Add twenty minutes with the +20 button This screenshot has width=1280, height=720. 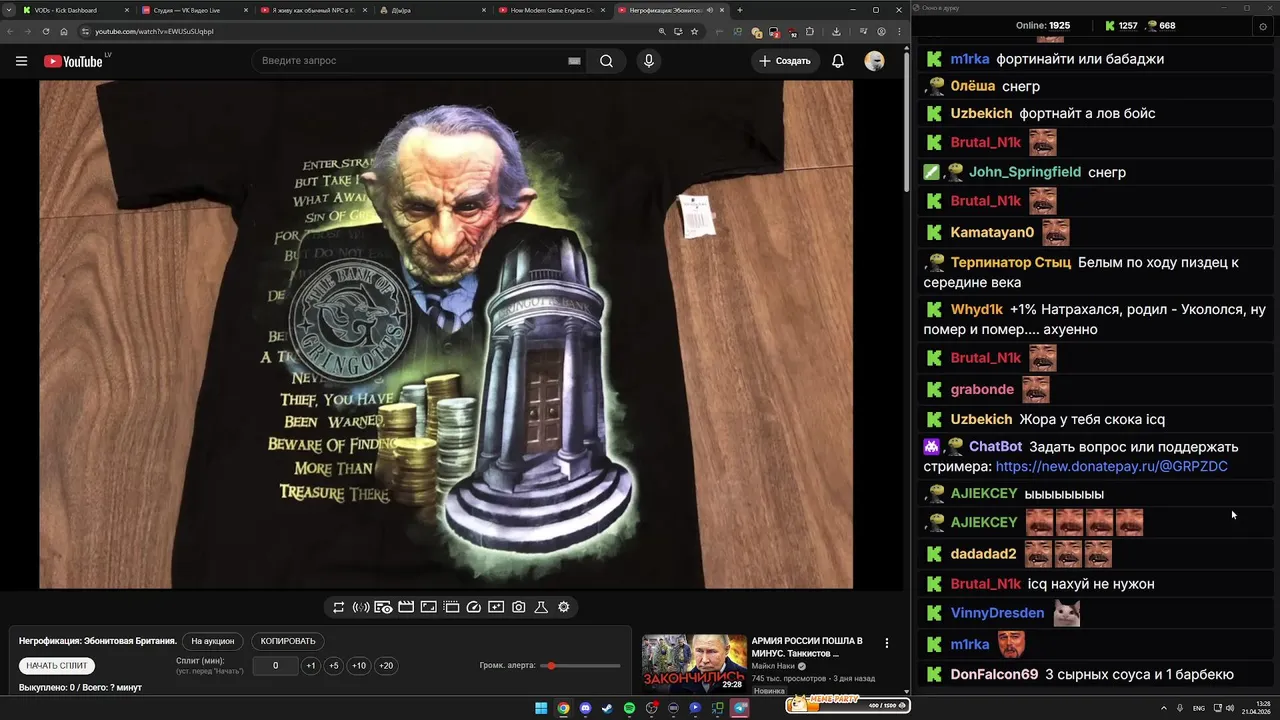386,666
